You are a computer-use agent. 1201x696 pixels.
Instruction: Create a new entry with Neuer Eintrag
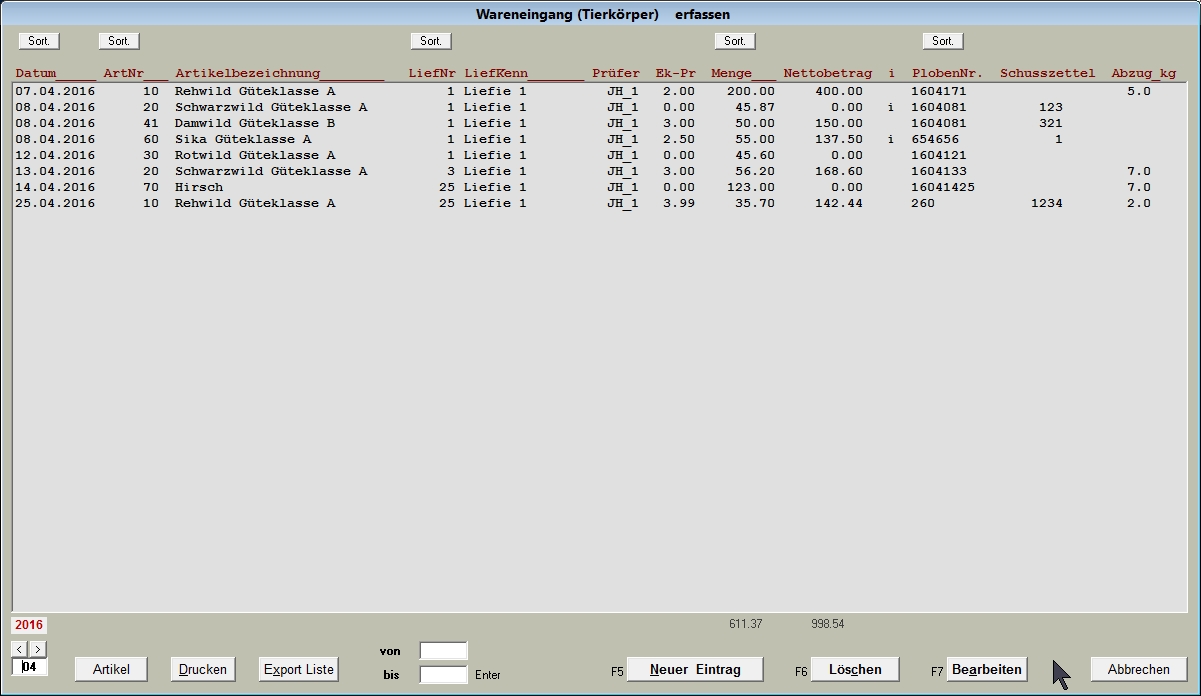[695, 669]
